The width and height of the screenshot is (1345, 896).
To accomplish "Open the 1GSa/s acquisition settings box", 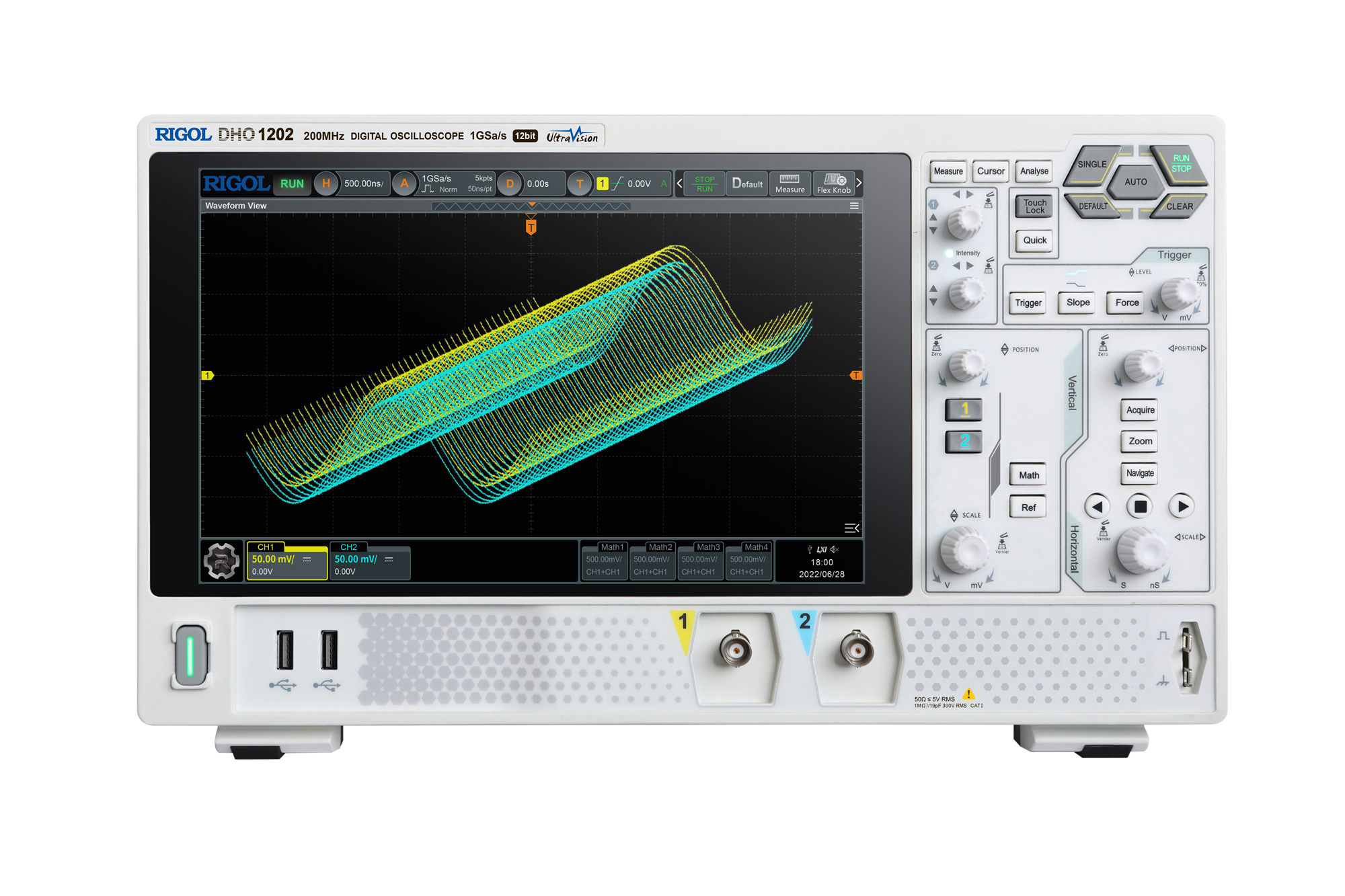I will (456, 184).
